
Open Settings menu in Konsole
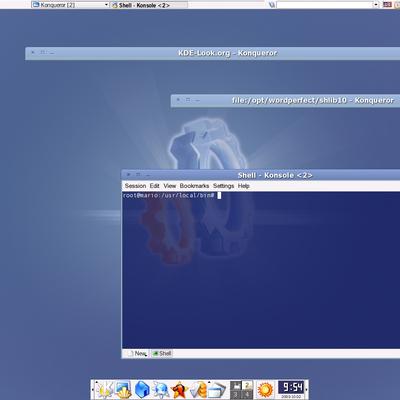click(223, 186)
